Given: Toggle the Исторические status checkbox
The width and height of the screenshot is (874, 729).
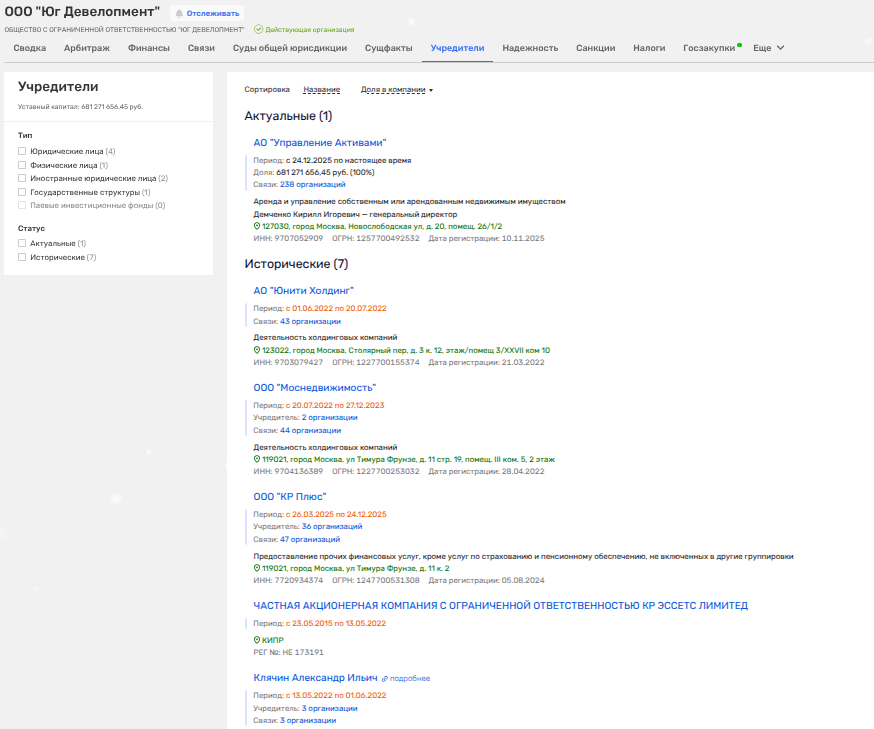Looking at the screenshot, I should tap(22, 257).
